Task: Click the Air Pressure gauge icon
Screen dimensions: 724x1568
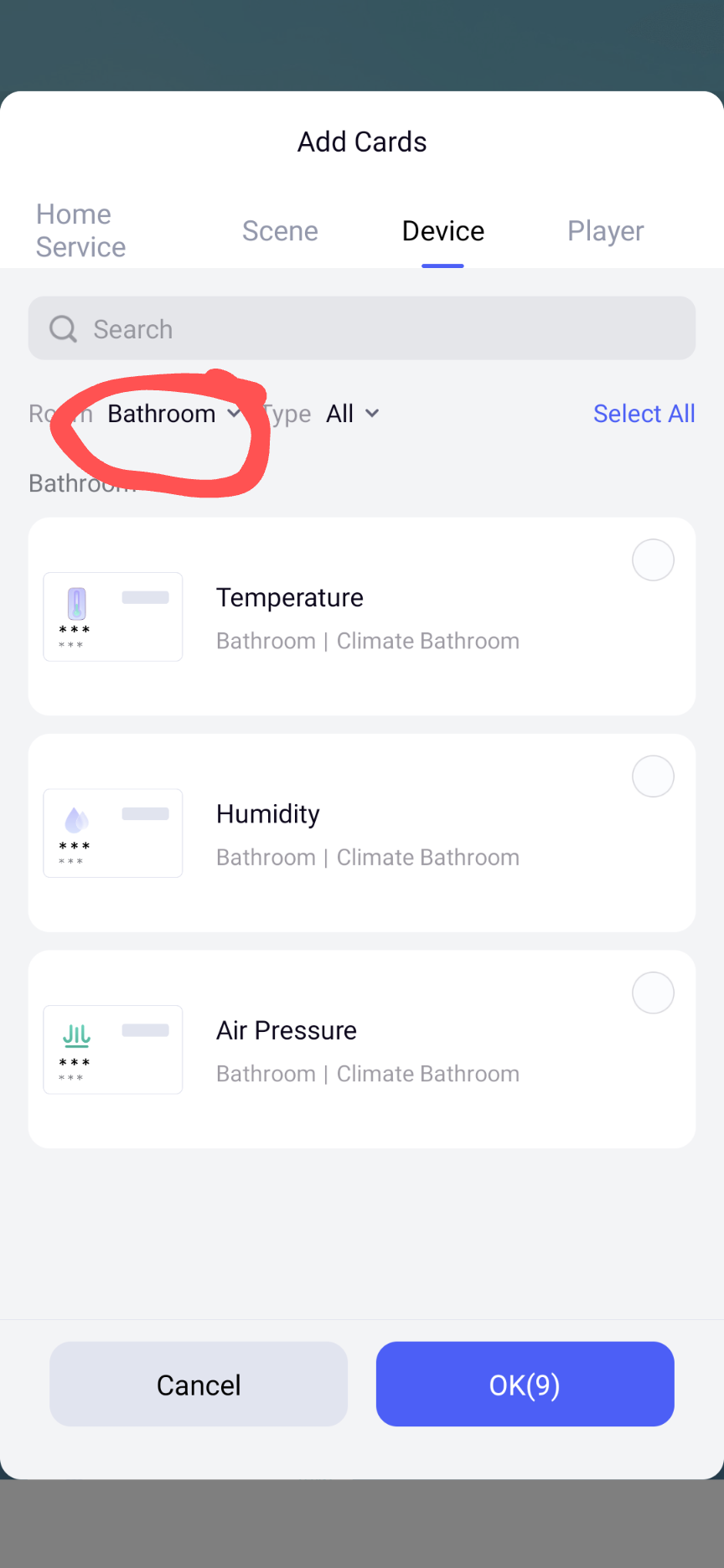Action: coord(76,1036)
